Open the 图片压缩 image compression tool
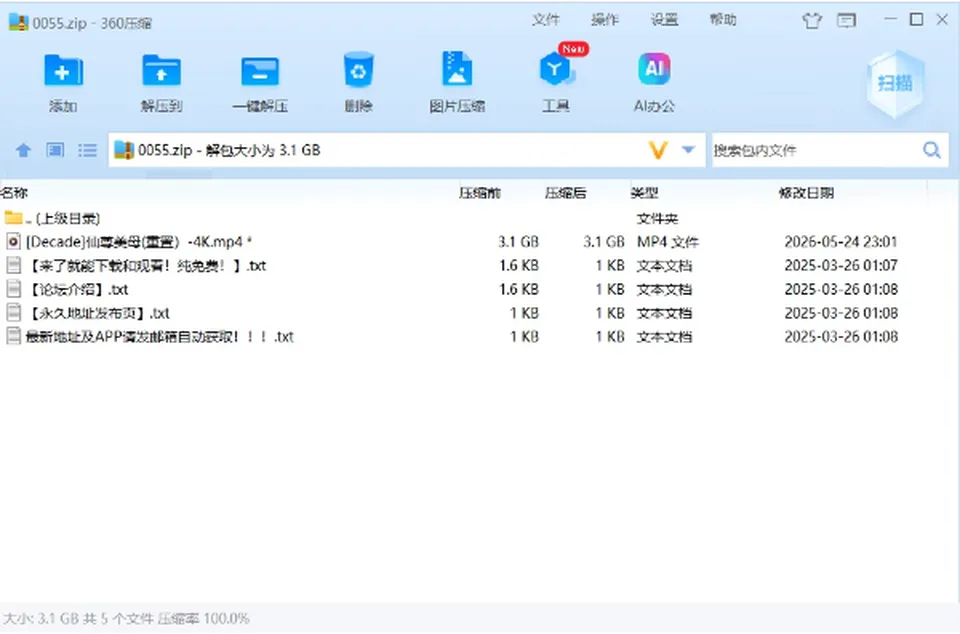The height and width of the screenshot is (634, 960). point(457,69)
